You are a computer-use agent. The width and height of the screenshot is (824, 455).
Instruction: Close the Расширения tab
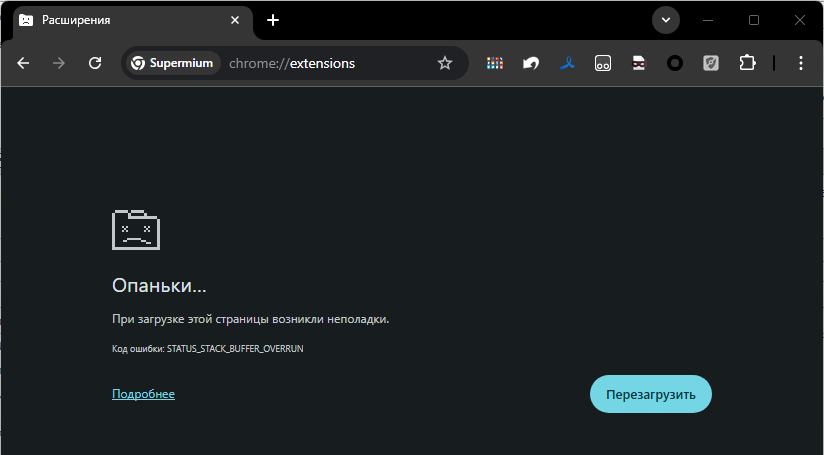pyautogui.click(x=235, y=20)
